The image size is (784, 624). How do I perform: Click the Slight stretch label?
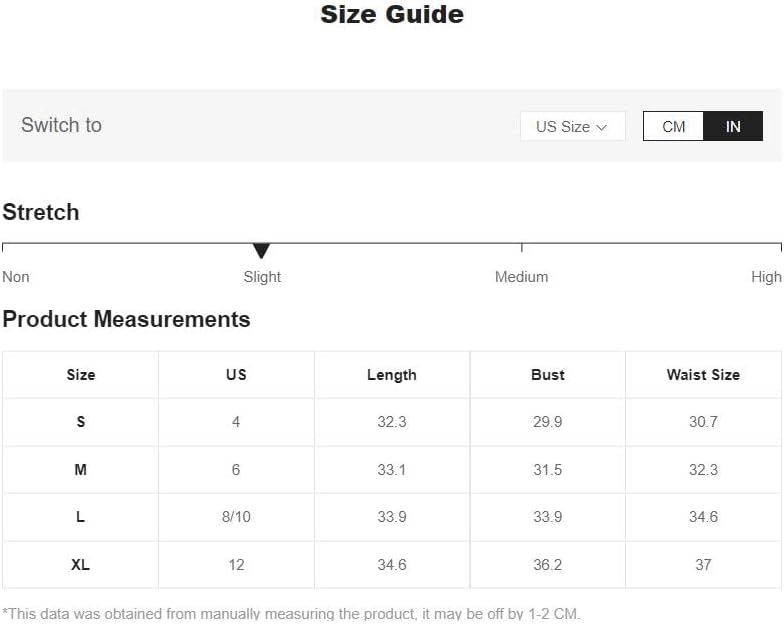tap(262, 277)
